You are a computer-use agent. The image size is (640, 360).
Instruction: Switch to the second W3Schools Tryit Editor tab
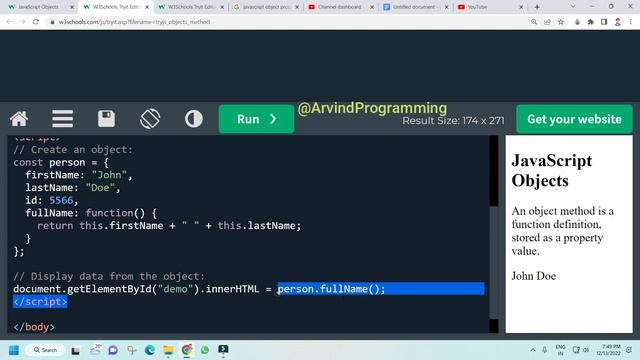(190, 7)
